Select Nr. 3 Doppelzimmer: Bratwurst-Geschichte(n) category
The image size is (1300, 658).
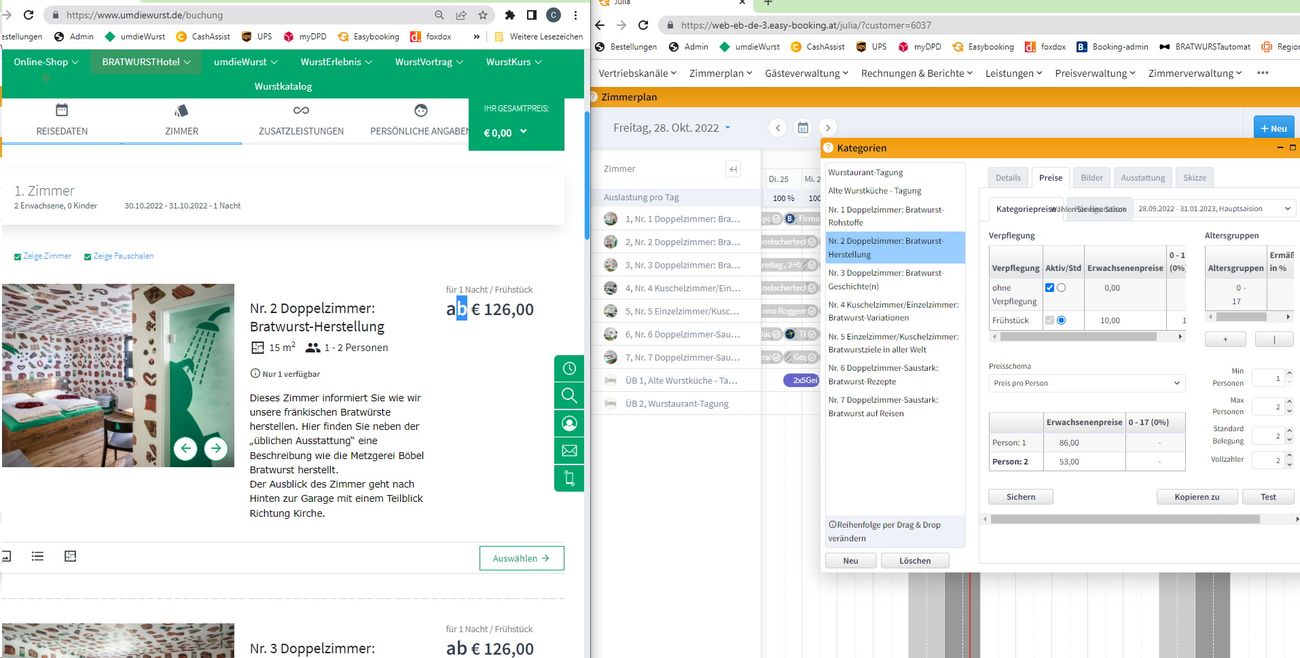pyautogui.click(x=894, y=279)
